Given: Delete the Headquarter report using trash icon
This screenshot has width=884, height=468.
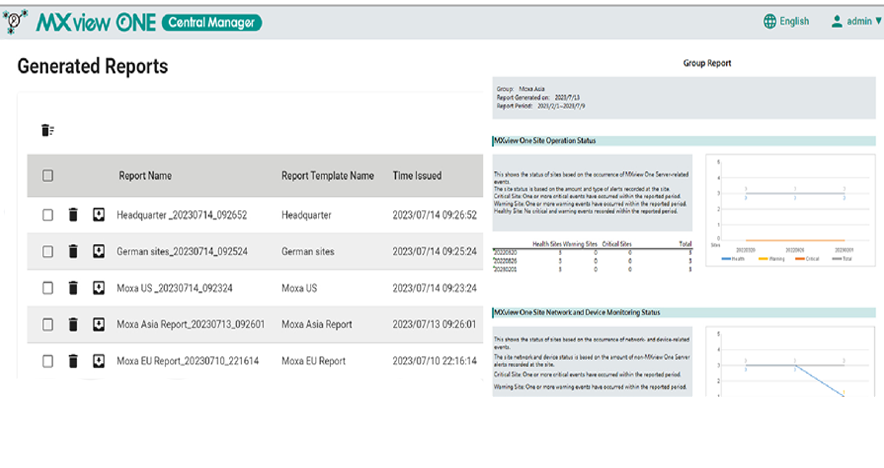Looking at the screenshot, I should coord(73,215).
